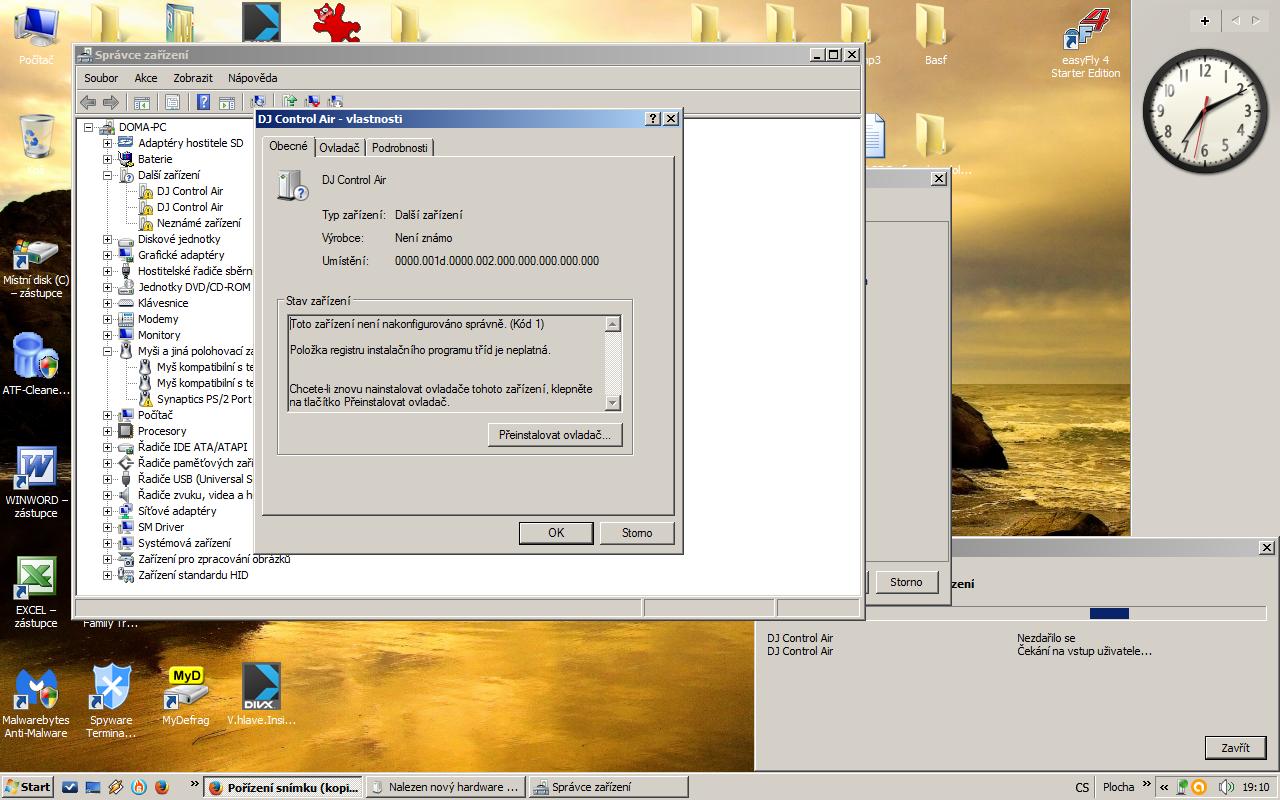Viewport: 1280px width, 800px height.
Task: Expand Zařízení standardu HID node
Action: [107, 575]
